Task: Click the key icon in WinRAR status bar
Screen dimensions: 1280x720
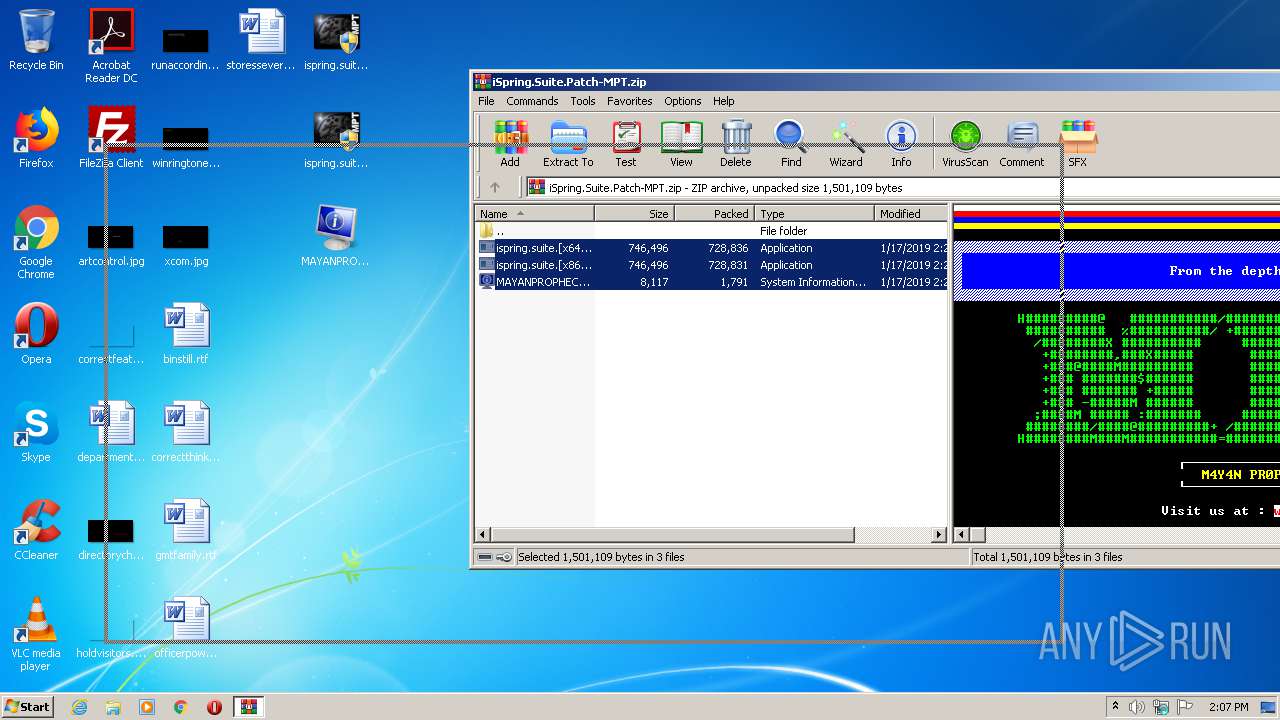Action: click(503, 557)
